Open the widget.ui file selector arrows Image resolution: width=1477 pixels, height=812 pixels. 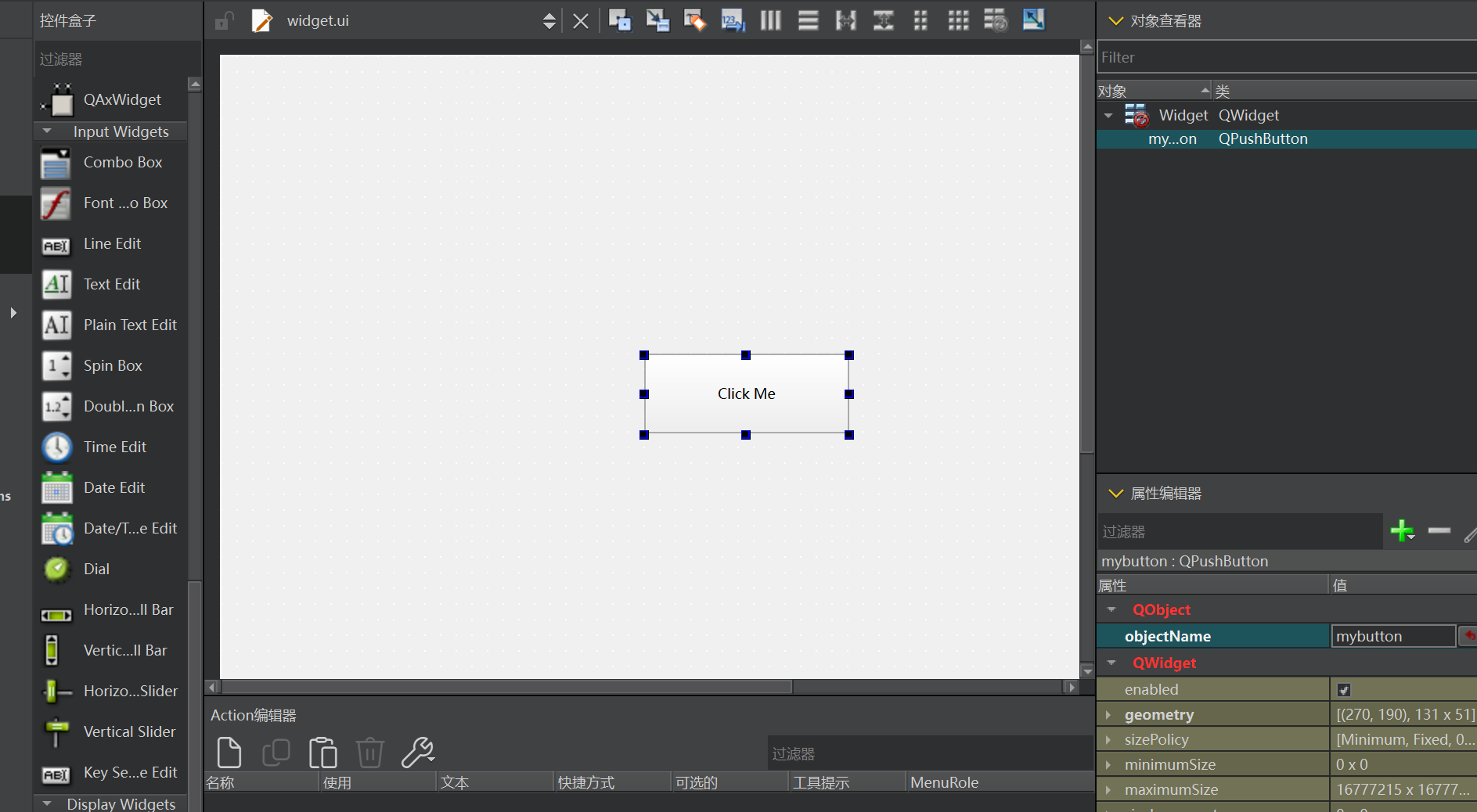[549, 21]
